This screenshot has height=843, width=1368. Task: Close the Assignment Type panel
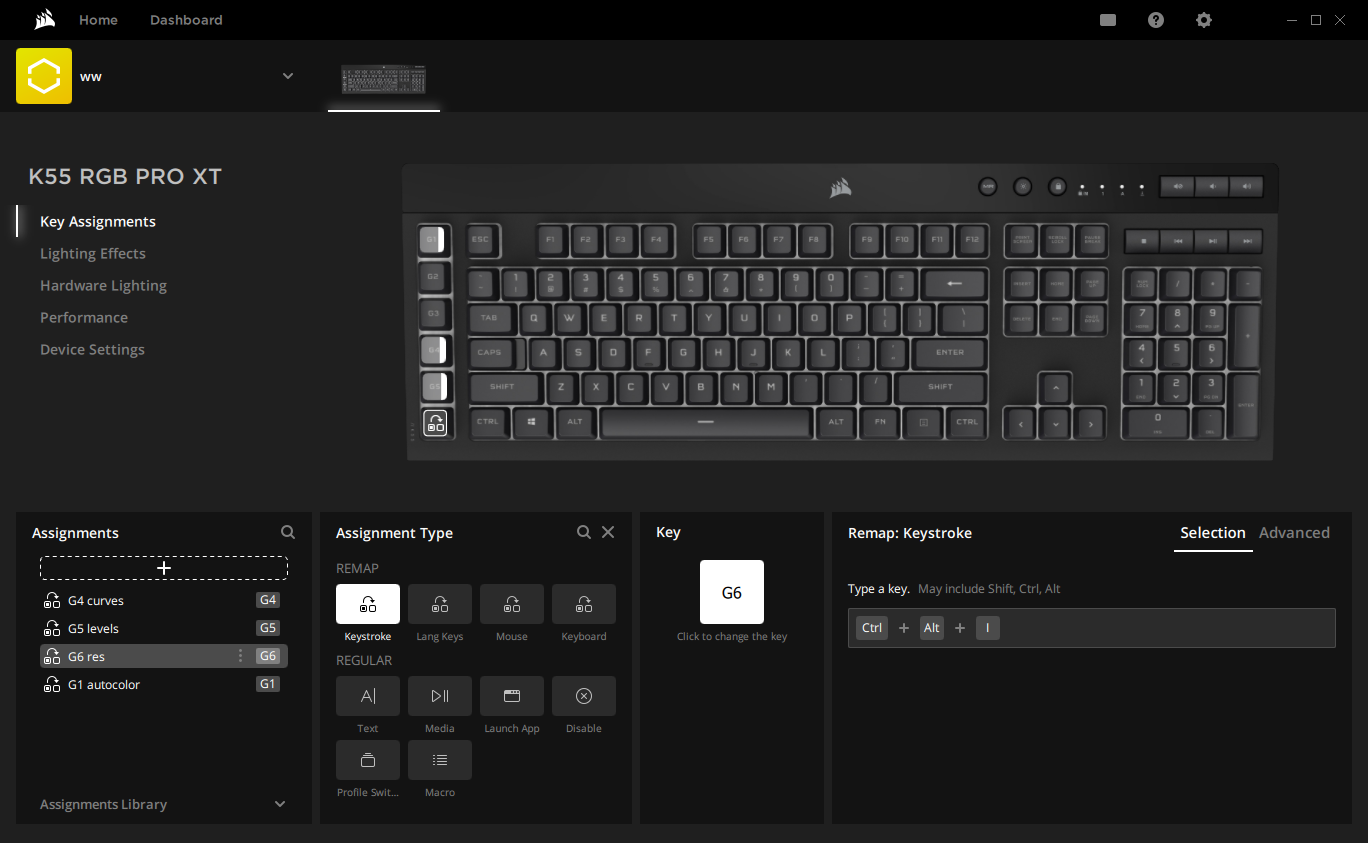(608, 533)
